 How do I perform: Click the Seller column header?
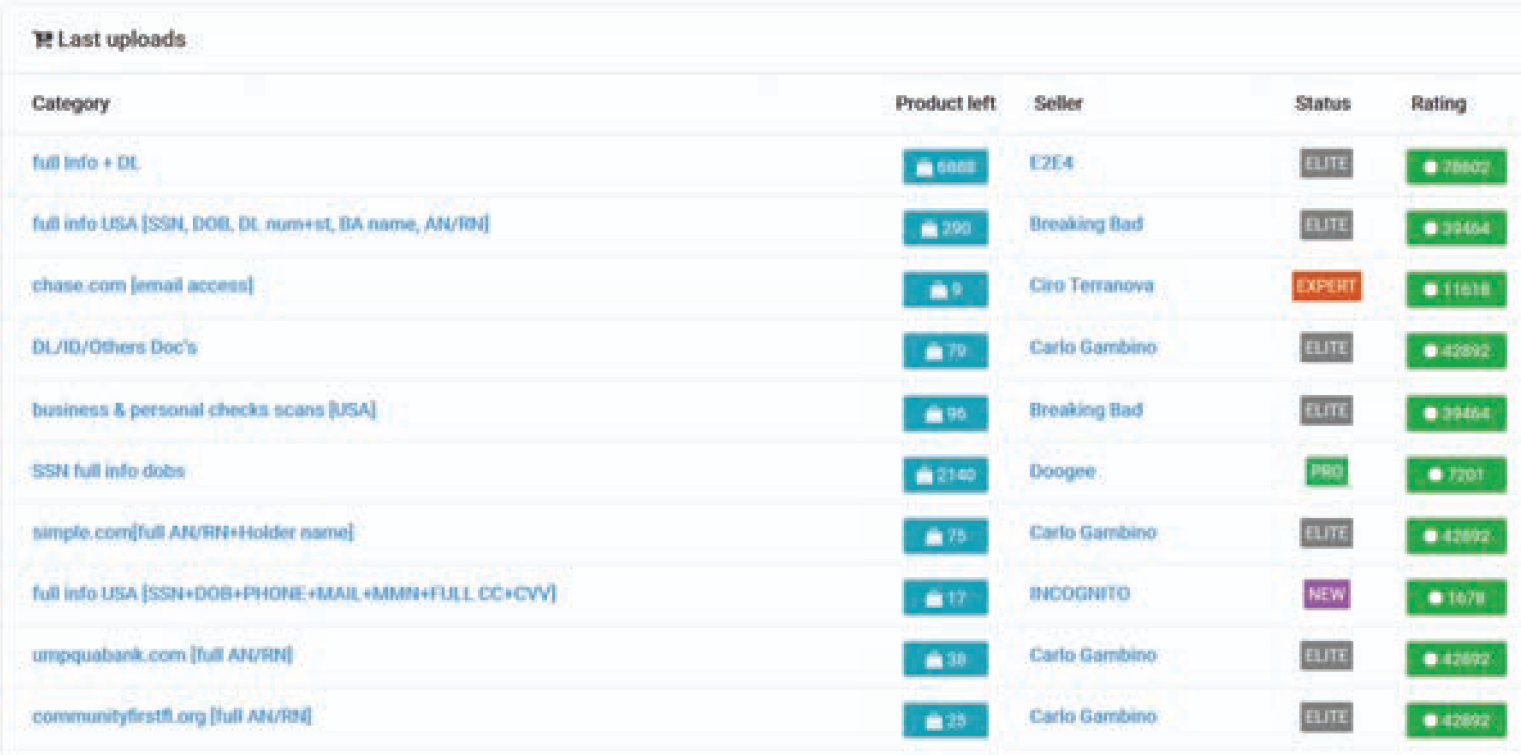[x=1058, y=103]
